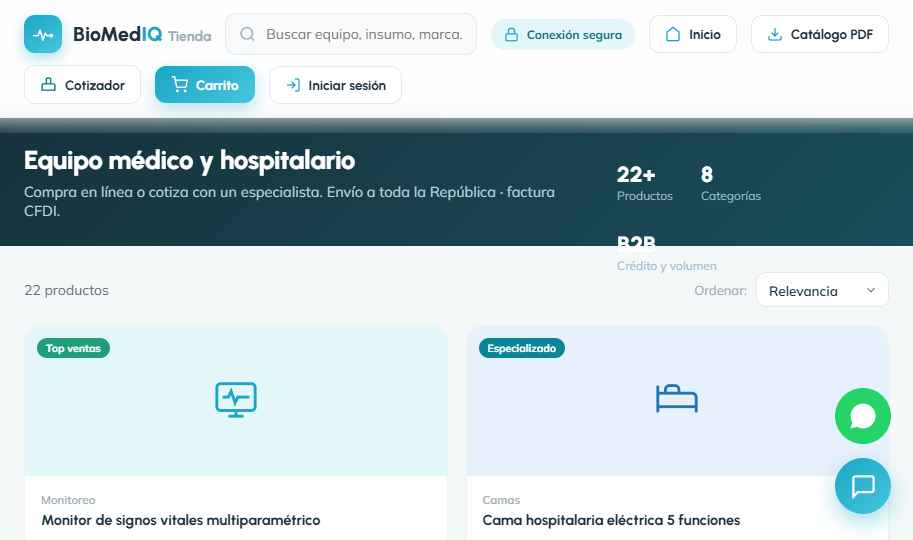
Task: Open the Relevancia sort dropdown
Action: click(x=822, y=290)
